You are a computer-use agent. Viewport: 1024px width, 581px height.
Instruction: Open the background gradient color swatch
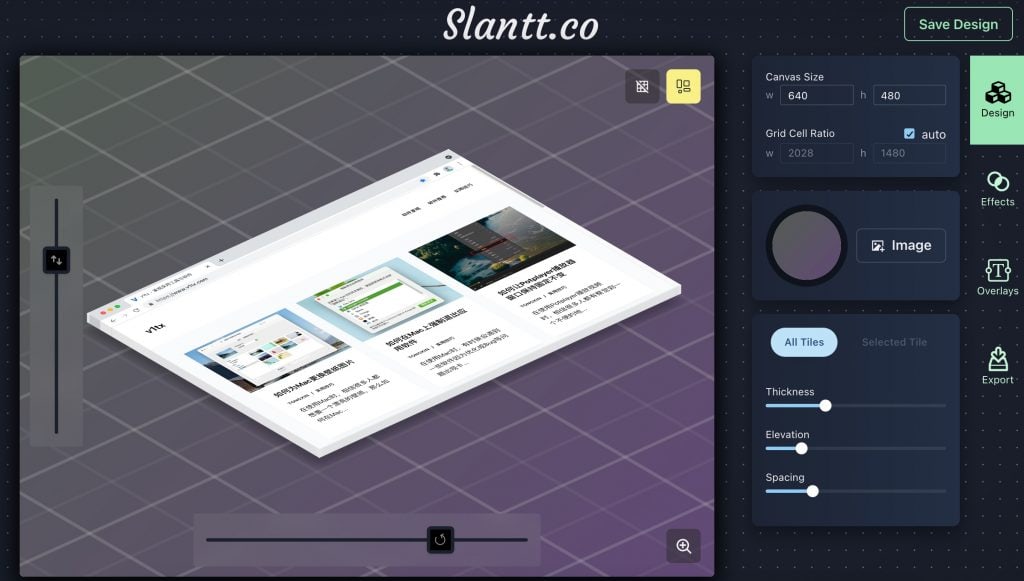[x=807, y=245]
